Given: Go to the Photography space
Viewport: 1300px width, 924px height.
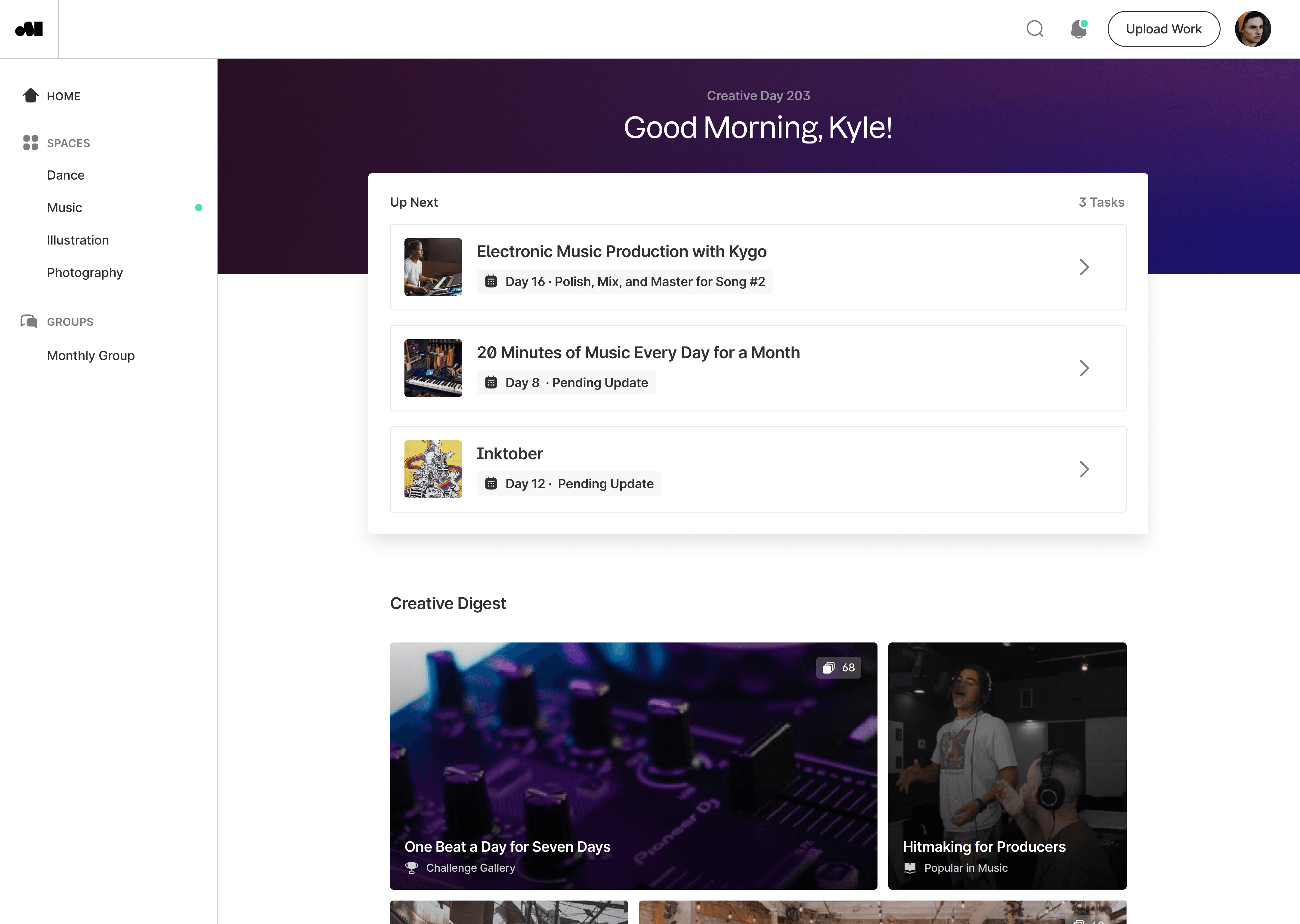Looking at the screenshot, I should tap(85, 273).
